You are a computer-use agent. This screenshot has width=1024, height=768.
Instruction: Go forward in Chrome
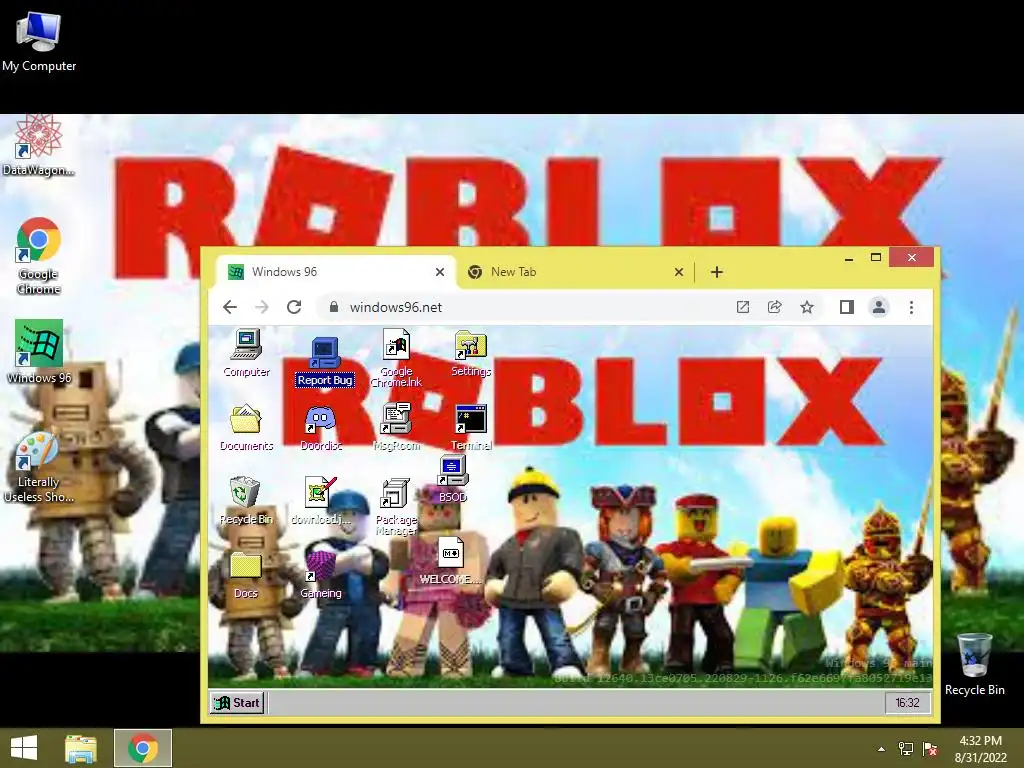pyautogui.click(x=262, y=307)
